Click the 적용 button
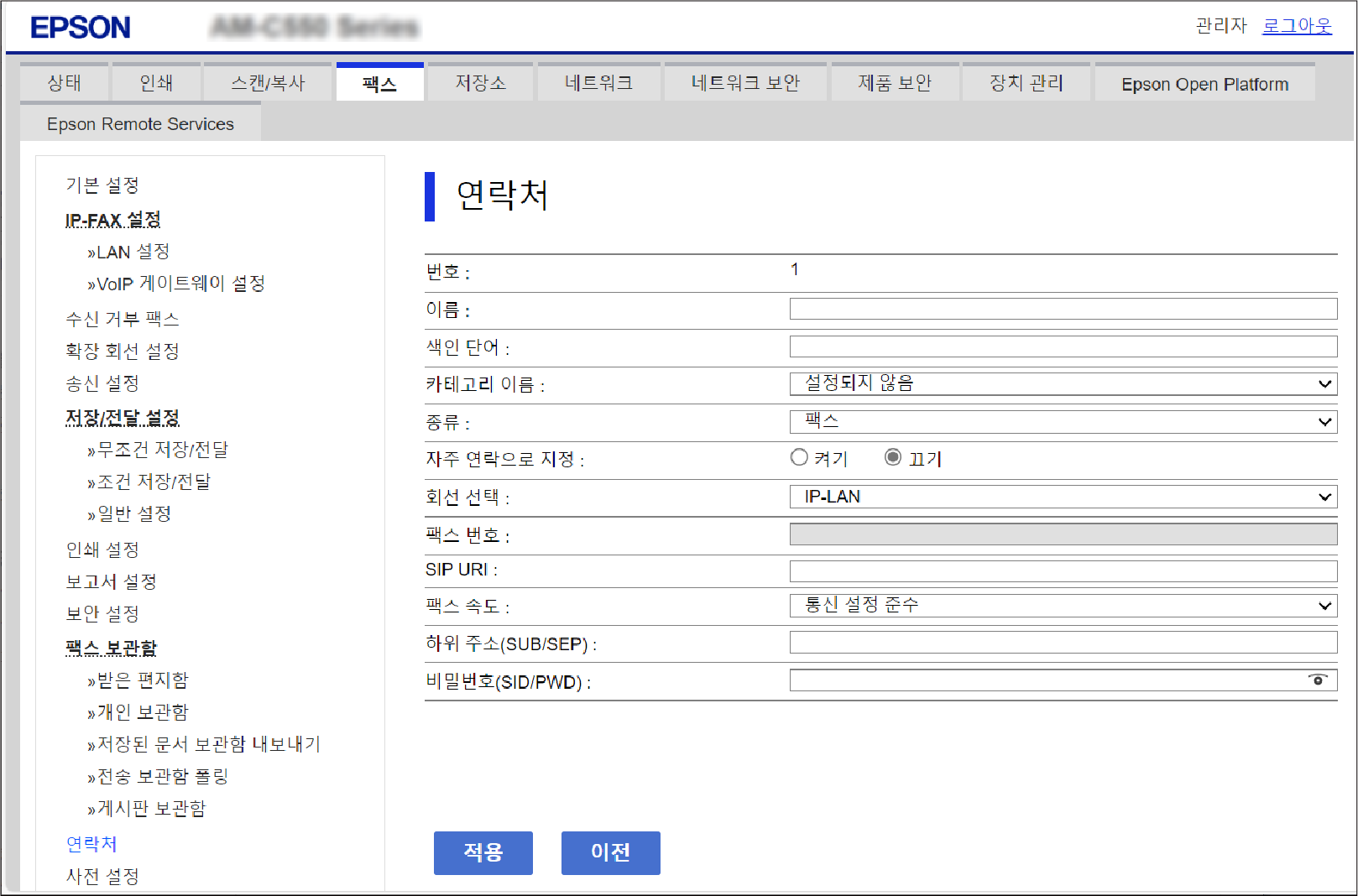1358x896 pixels. (483, 852)
